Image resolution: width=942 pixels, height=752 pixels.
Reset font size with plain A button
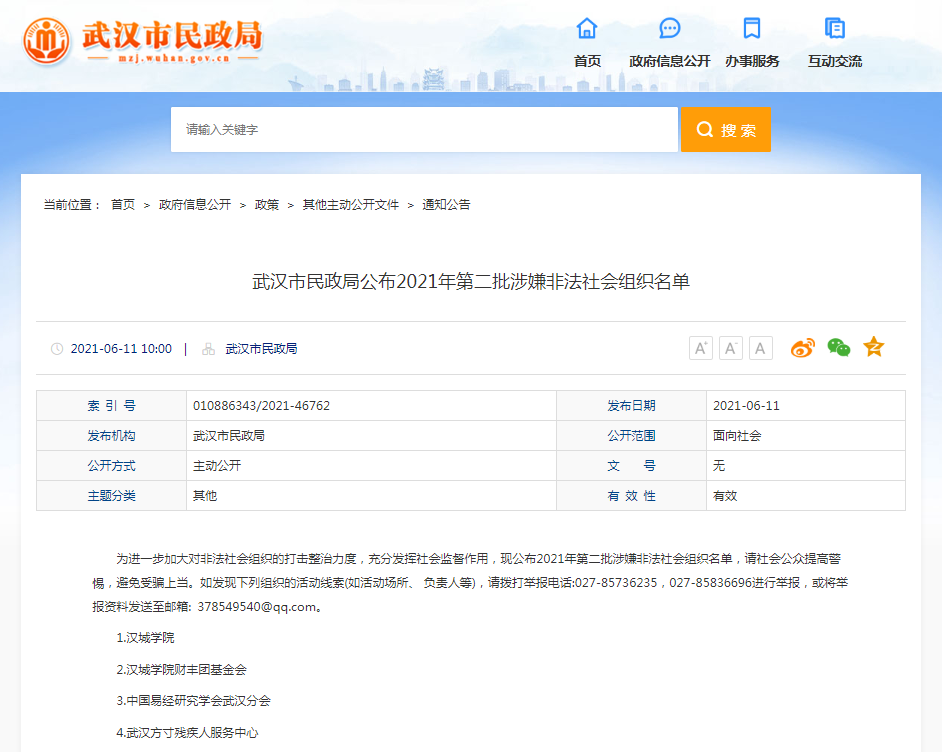tap(761, 348)
